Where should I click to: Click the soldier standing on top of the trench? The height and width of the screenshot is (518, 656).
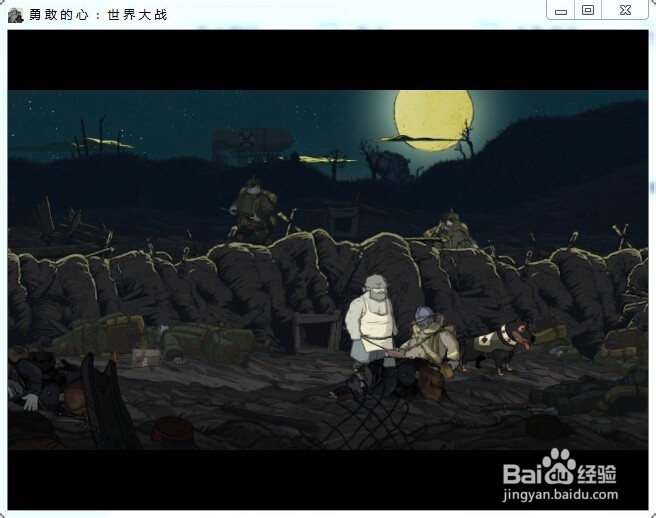point(252,211)
